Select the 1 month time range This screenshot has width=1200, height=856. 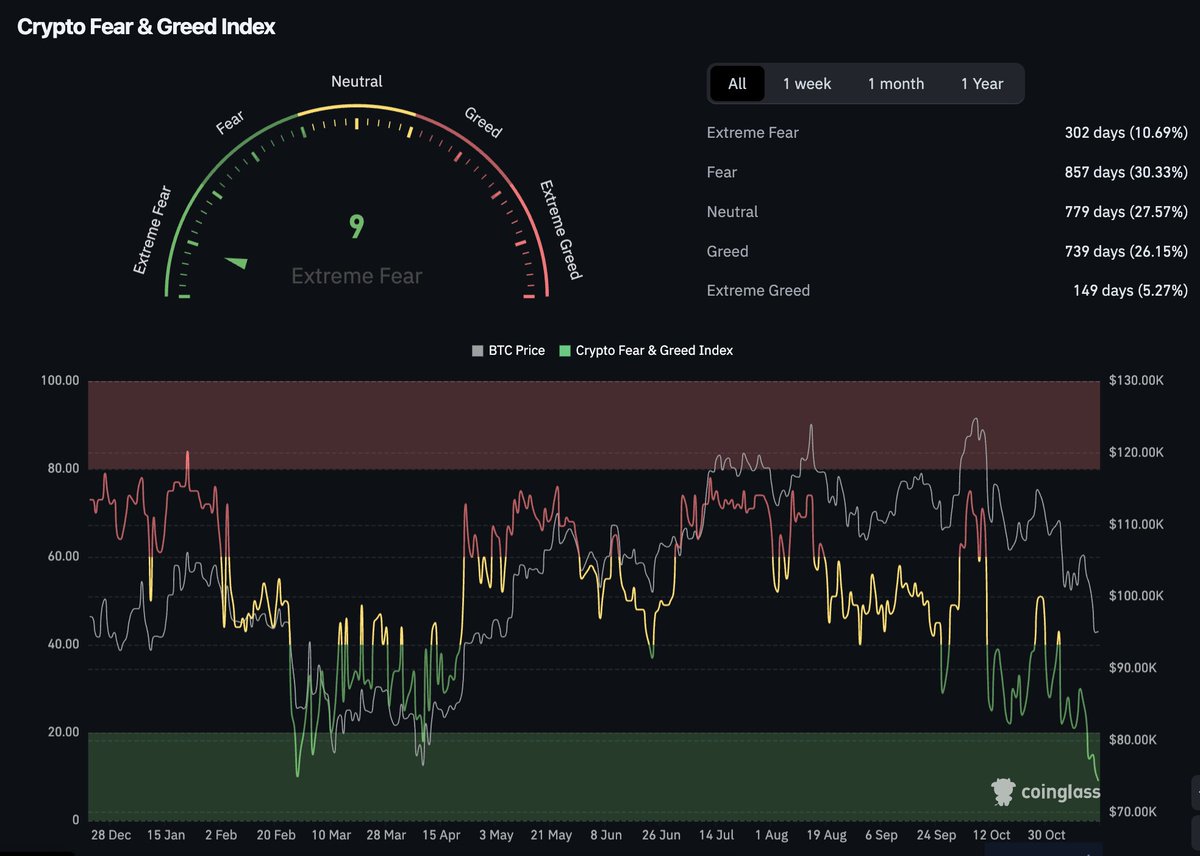[x=896, y=84]
